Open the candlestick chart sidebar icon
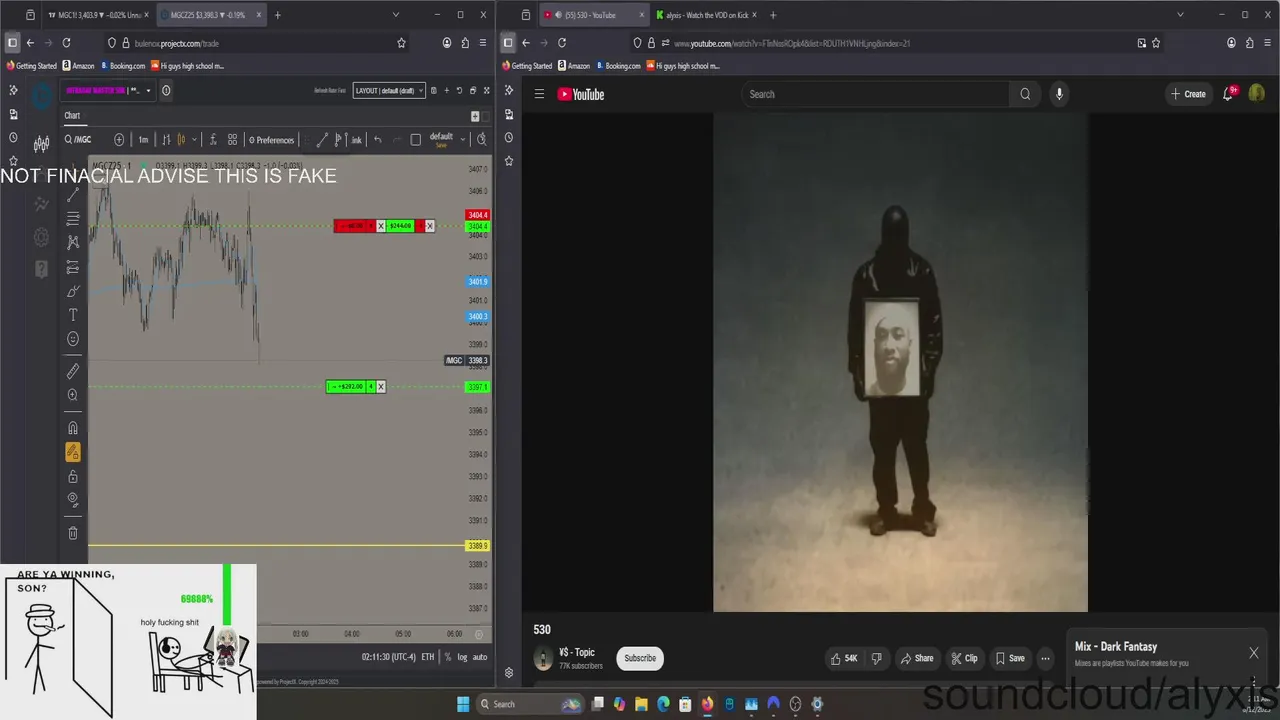This screenshot has height=720, width=1280. pyautogui.click(x=41, y=144)
